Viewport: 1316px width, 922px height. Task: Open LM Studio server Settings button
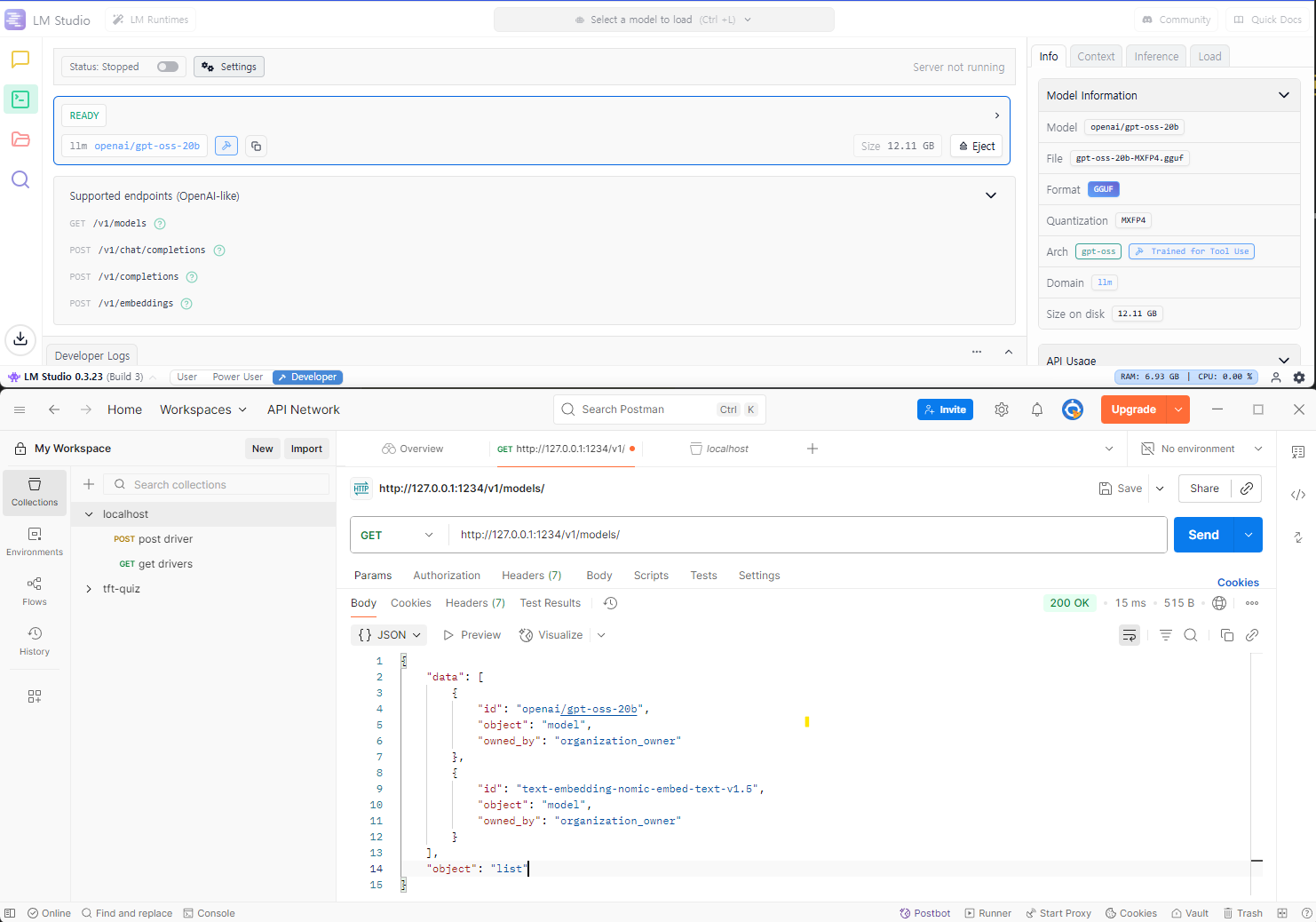coord(229,67)
